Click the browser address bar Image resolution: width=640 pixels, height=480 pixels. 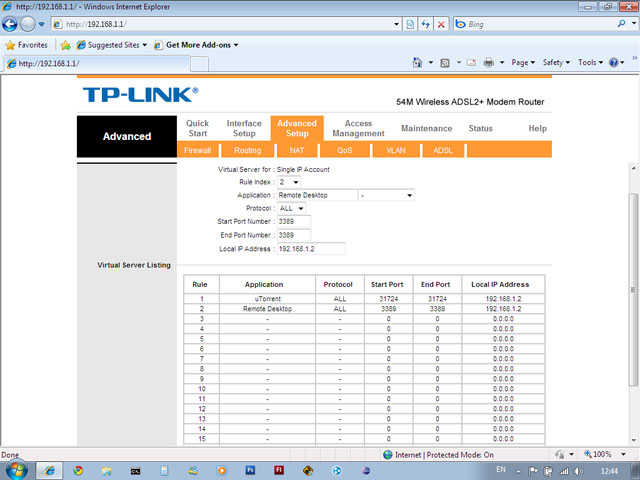click(222, 24)
